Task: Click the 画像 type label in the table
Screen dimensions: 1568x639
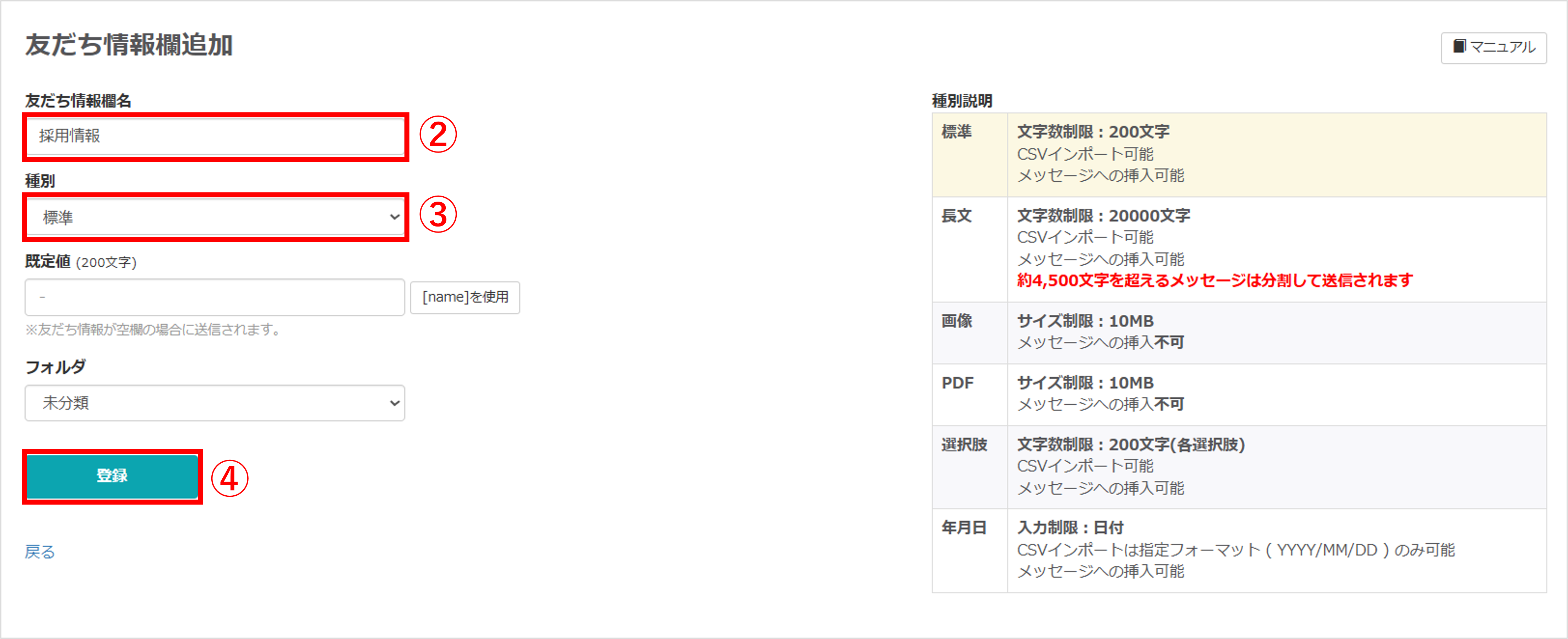Action: 957,321
